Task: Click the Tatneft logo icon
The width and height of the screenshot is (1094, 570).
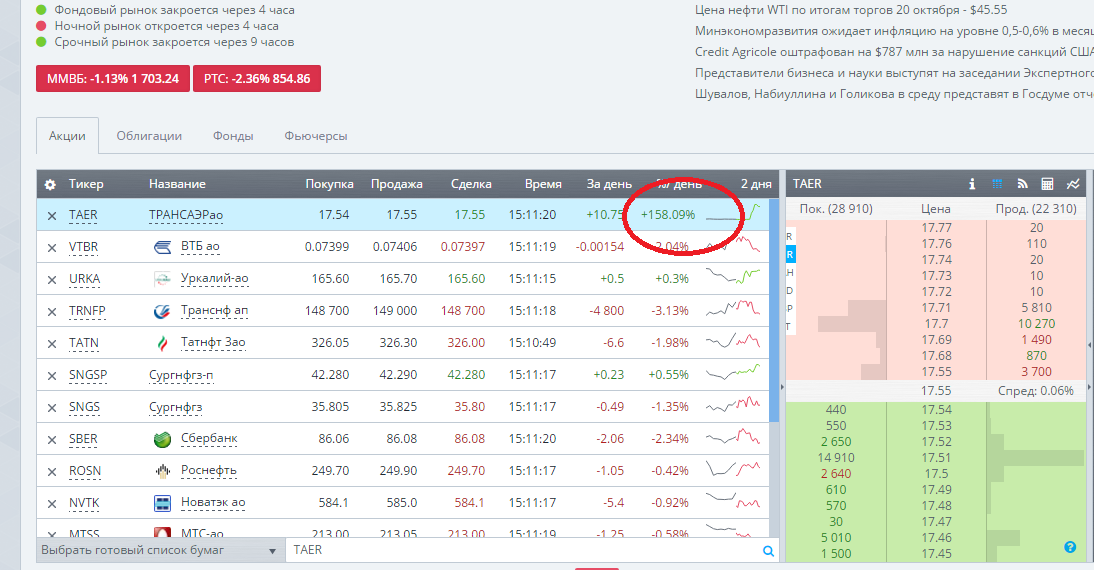Action: pyautogui.click(x=162, y=343)
